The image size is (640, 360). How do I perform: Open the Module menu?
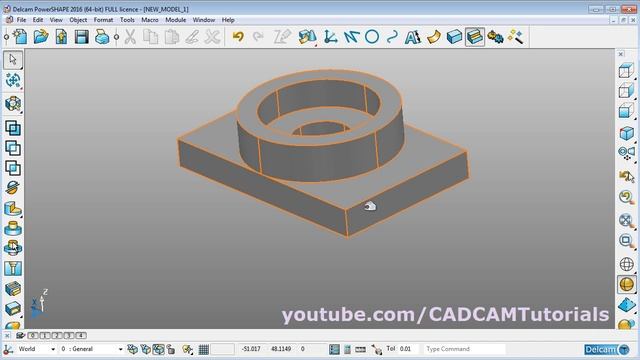(x=176, y=20)
